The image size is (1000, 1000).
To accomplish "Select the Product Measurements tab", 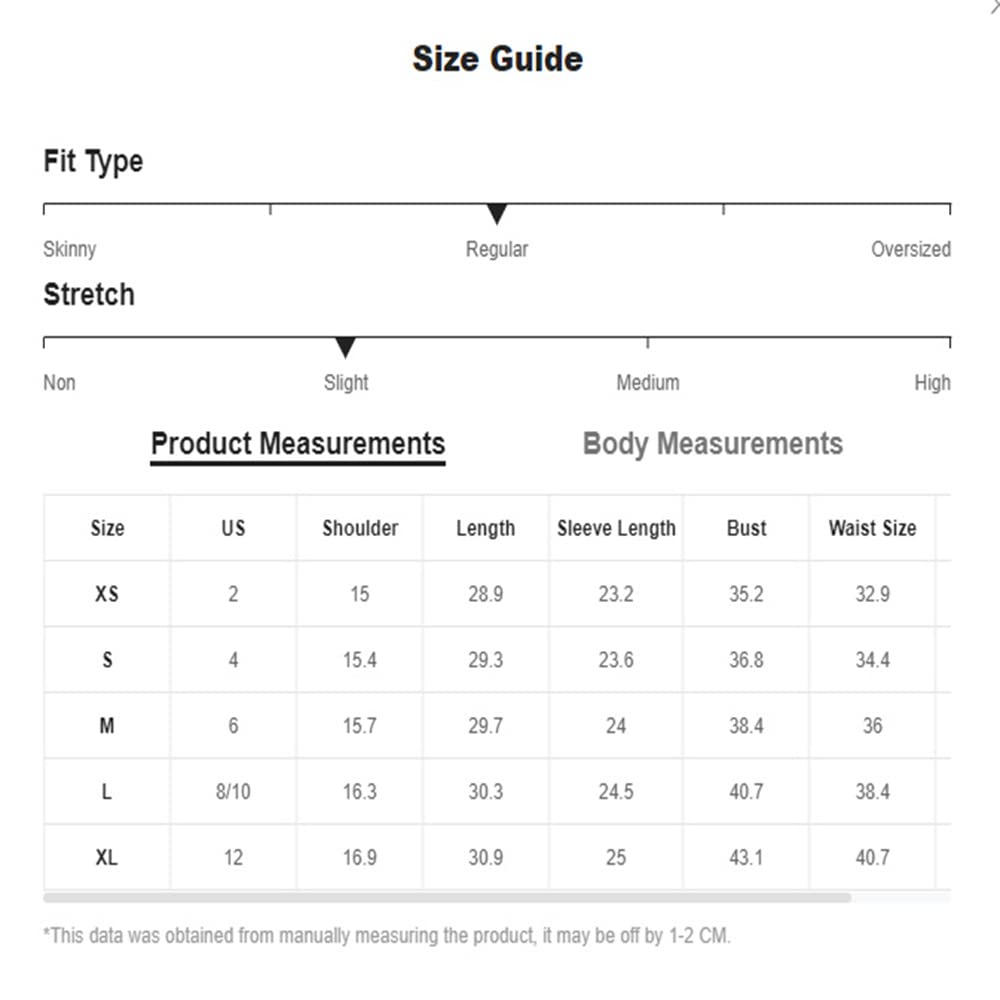I will (298, 445).
